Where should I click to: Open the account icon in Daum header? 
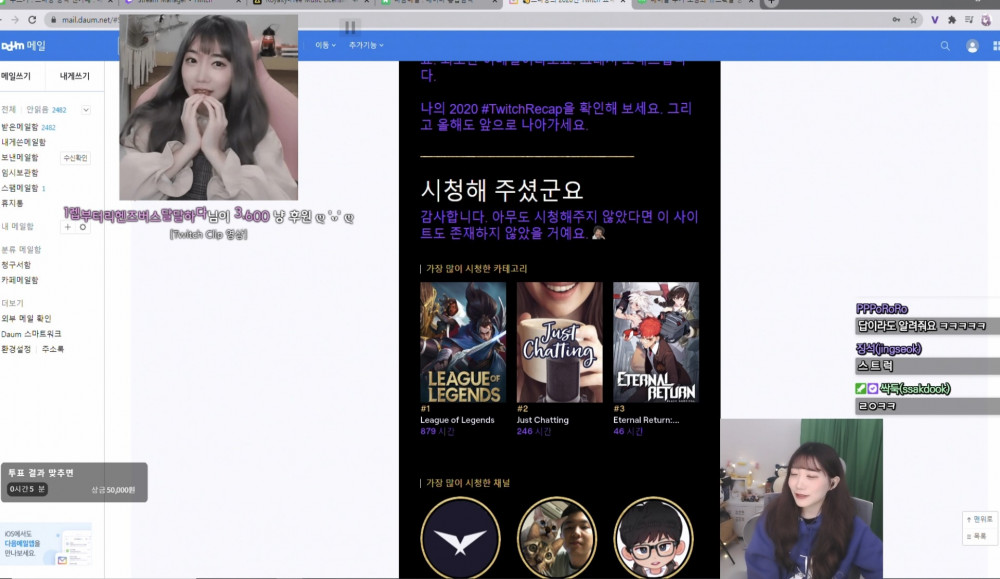(x=972, y=46)
